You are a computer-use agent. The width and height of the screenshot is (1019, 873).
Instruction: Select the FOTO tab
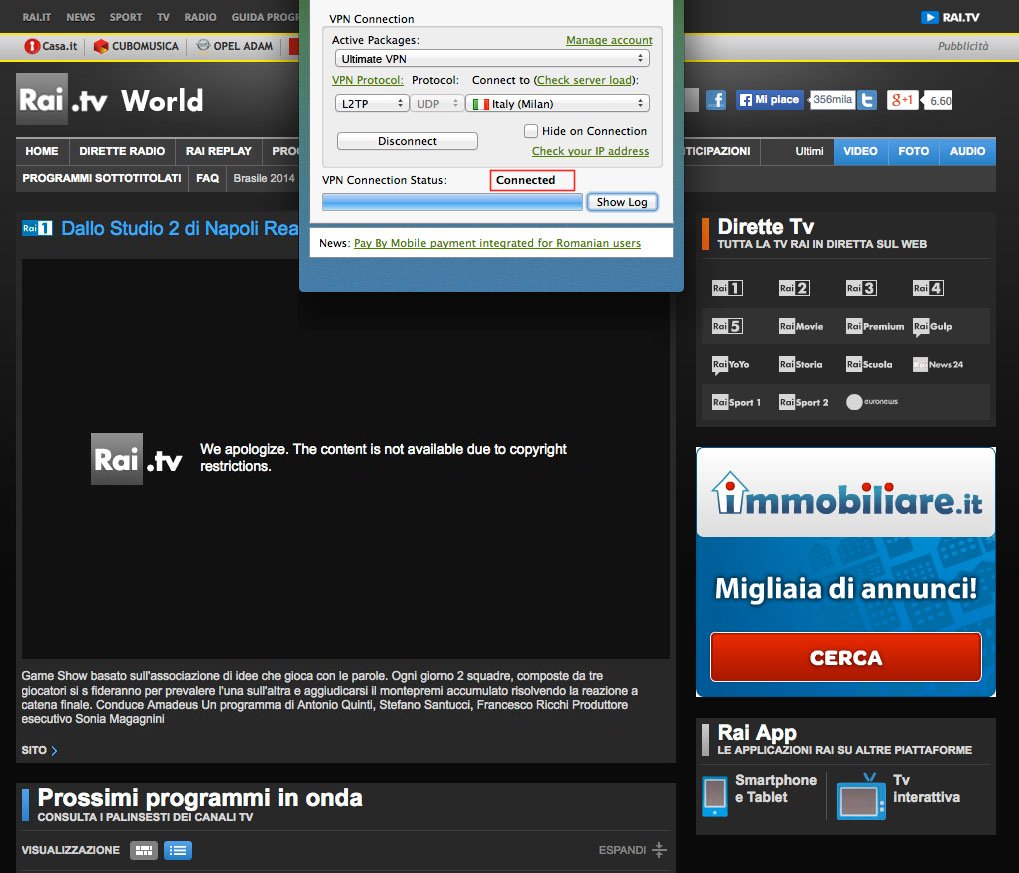(913, 151)
